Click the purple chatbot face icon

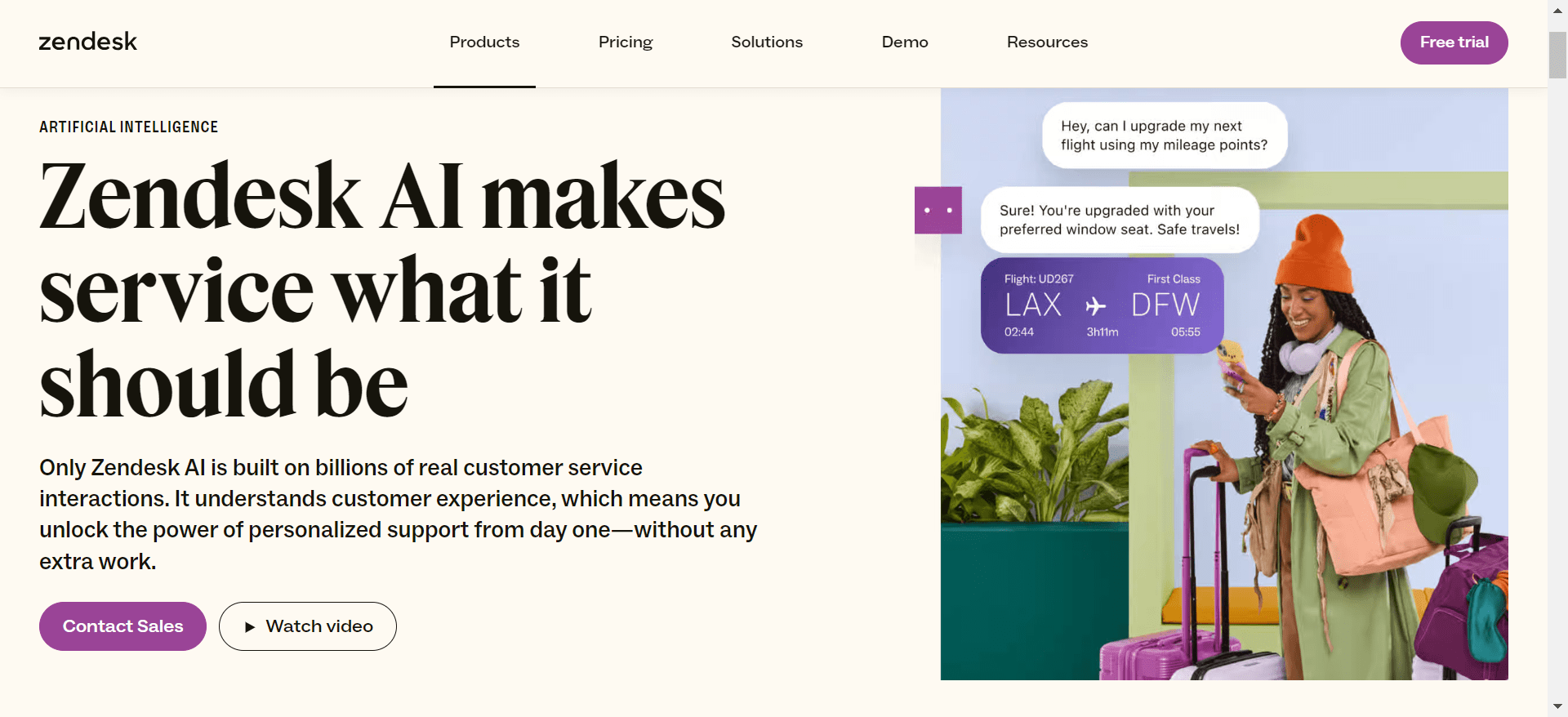[938, 211]
